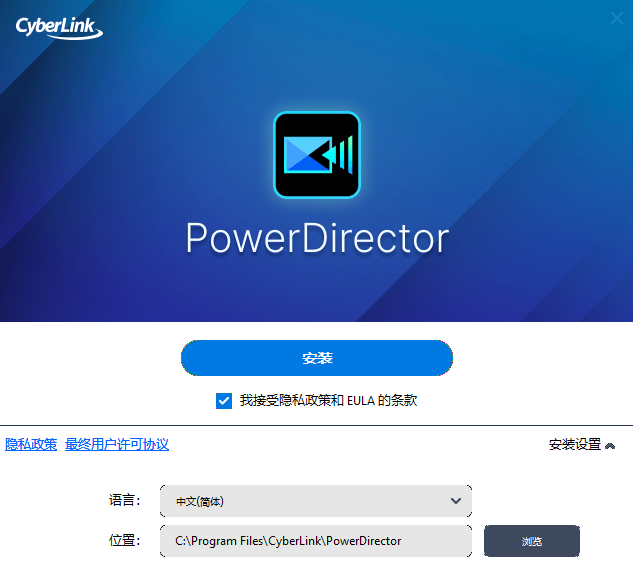
Task: Click the 位置 label
Action: pos(122,541)
